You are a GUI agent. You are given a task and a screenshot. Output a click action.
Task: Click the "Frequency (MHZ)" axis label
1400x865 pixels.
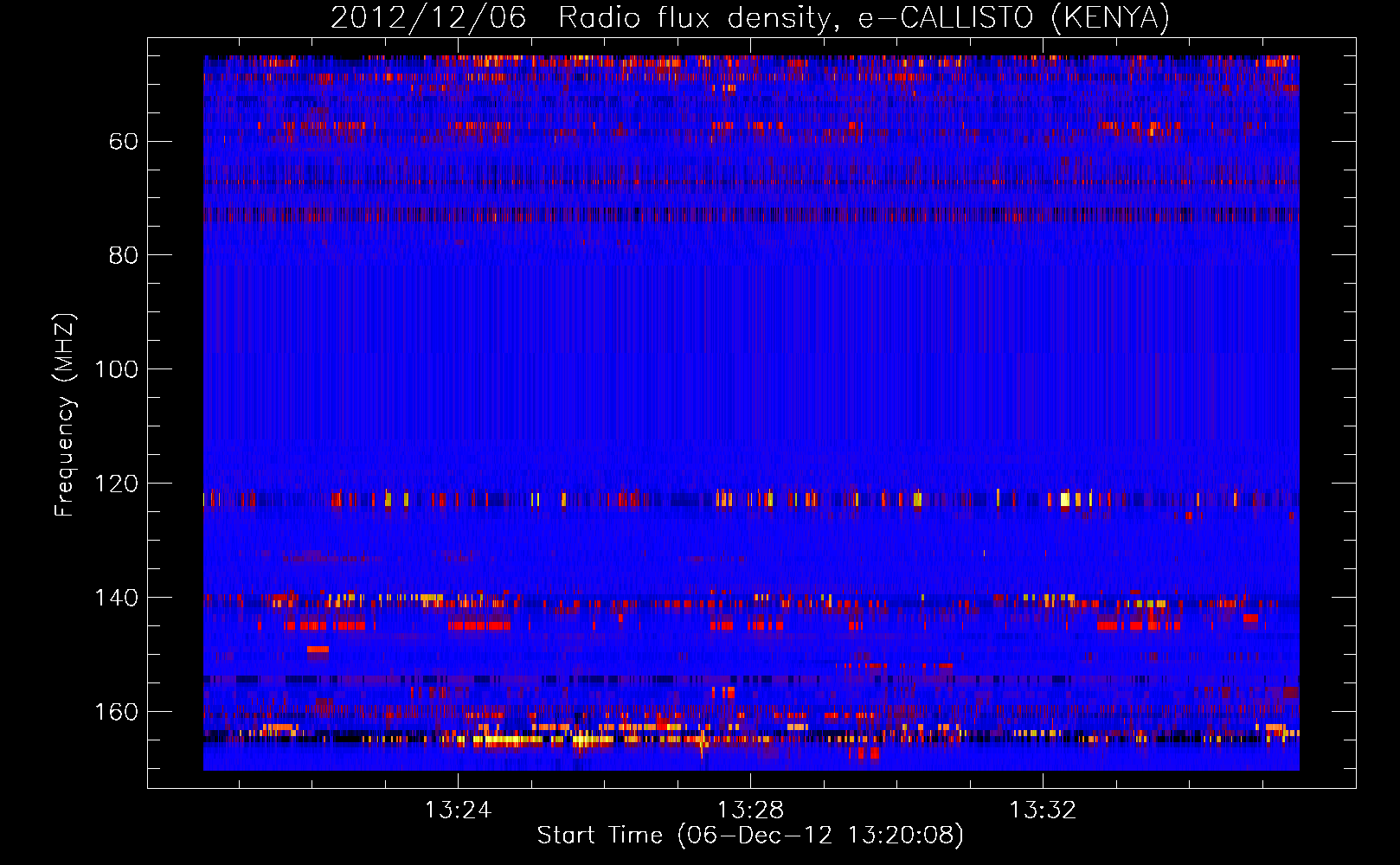(65, 414)
